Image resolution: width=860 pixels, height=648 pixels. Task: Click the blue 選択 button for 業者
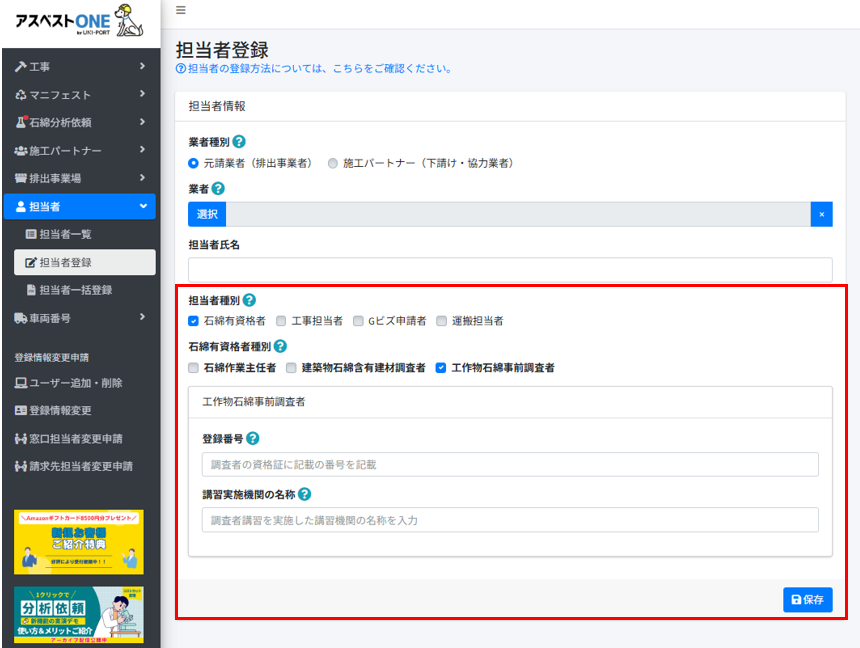[207, 214]
